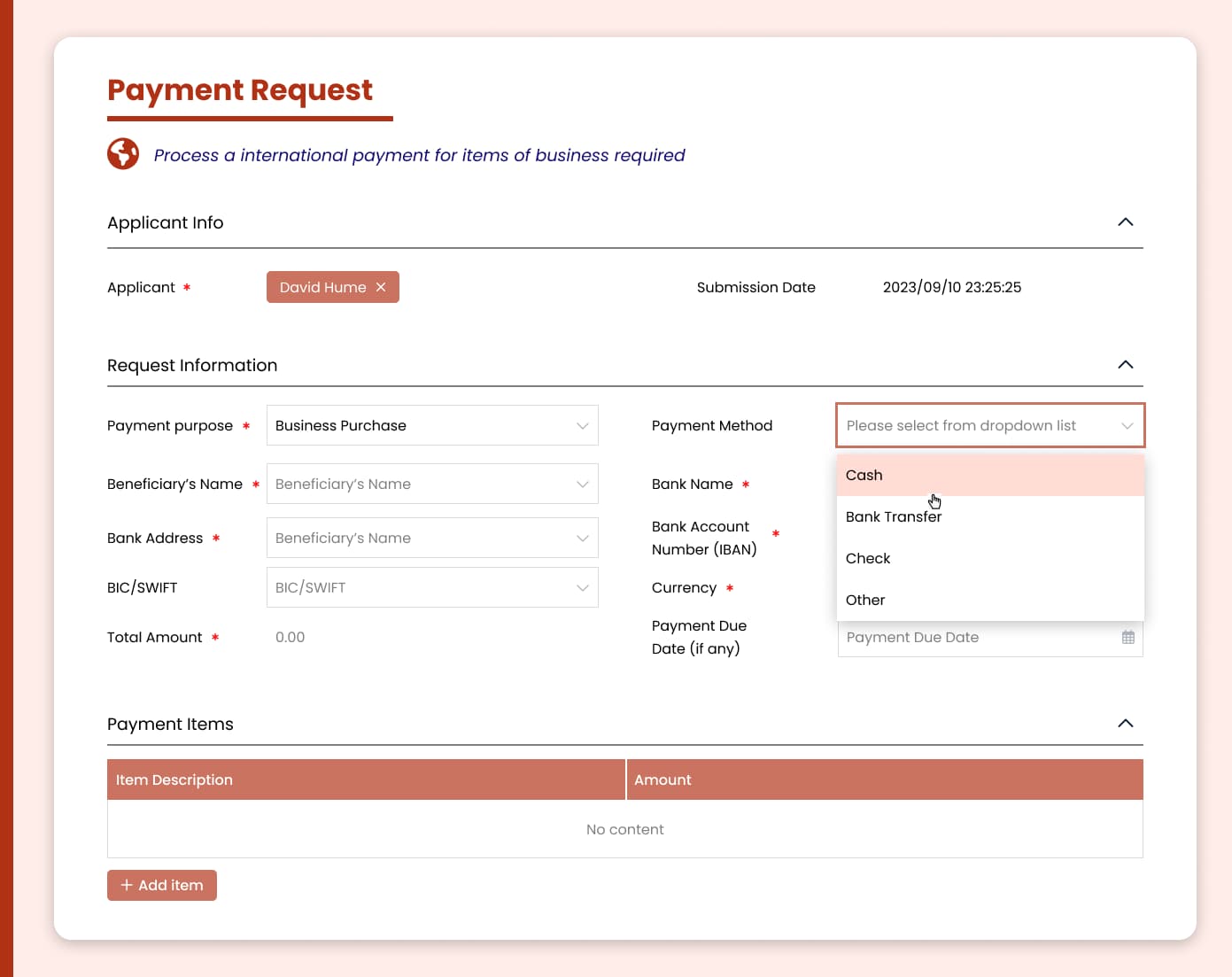This screenshot has height=977, width=1232.
Task: Pick Other from the dropdown list
Action: 865,601
